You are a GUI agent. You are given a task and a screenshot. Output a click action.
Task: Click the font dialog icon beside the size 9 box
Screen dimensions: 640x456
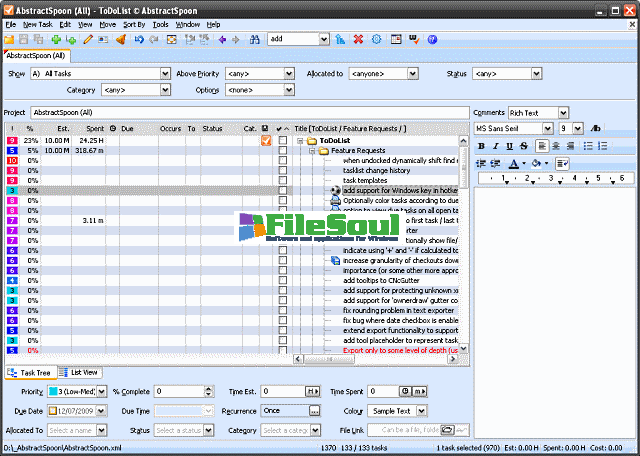[x=595, y=128]
